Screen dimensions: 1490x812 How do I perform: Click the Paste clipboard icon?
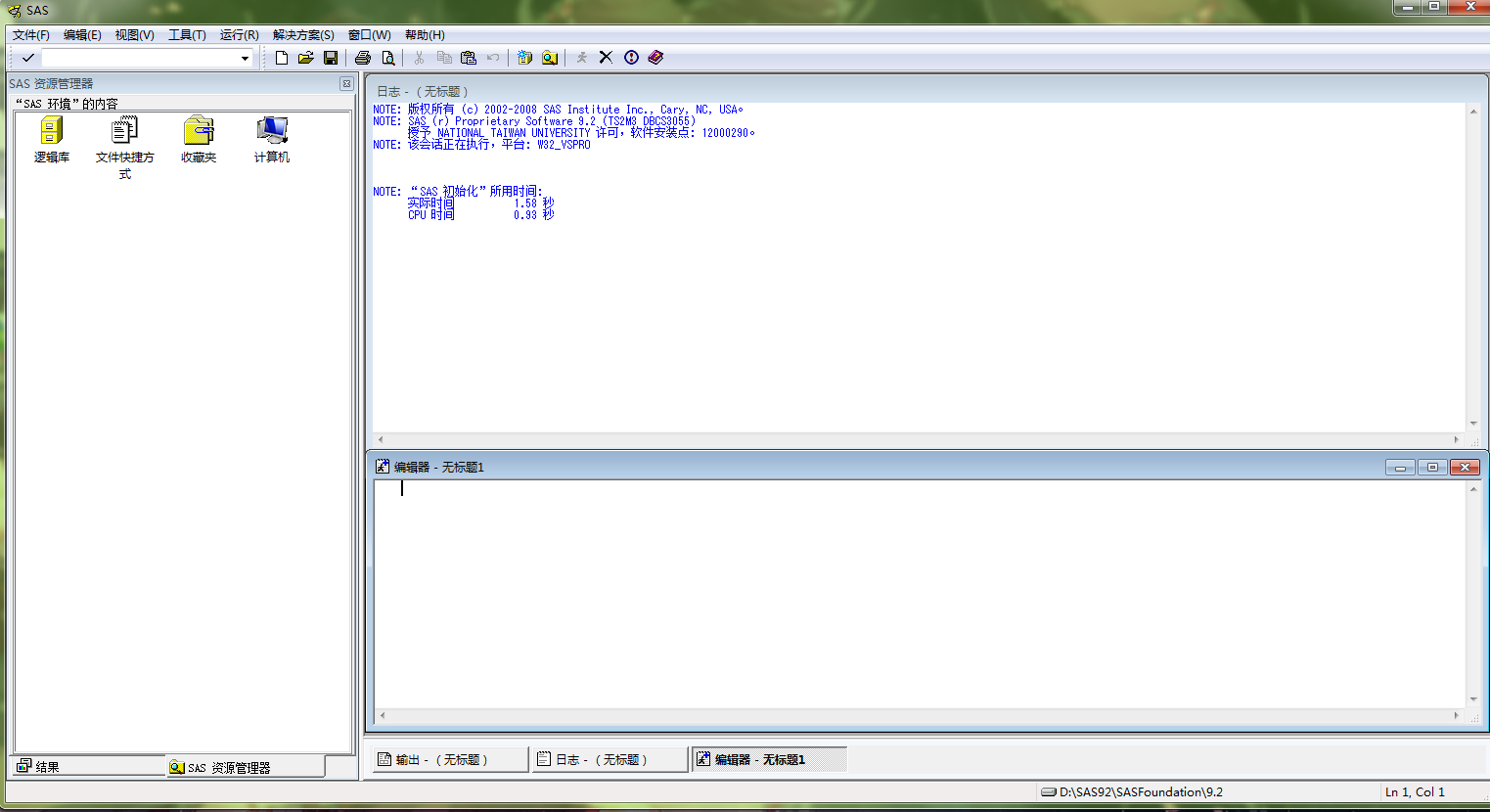point(469,58)
